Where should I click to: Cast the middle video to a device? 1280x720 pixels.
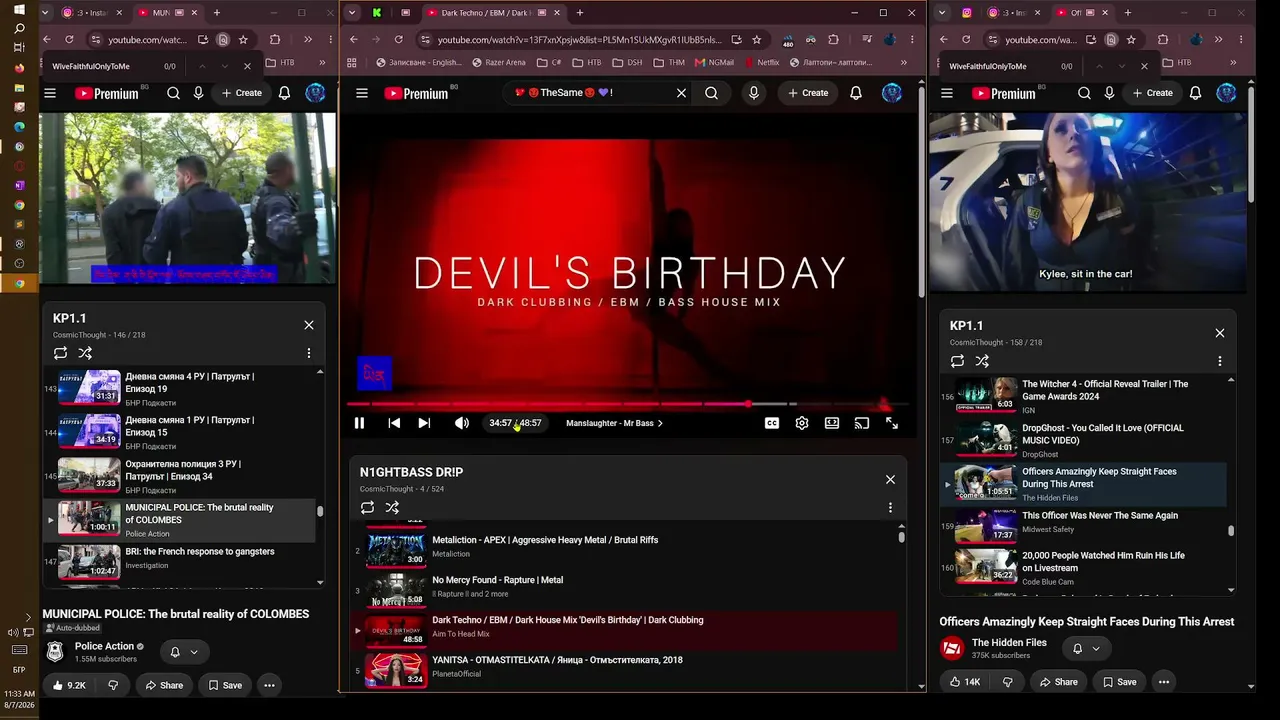tap(862, 423)
